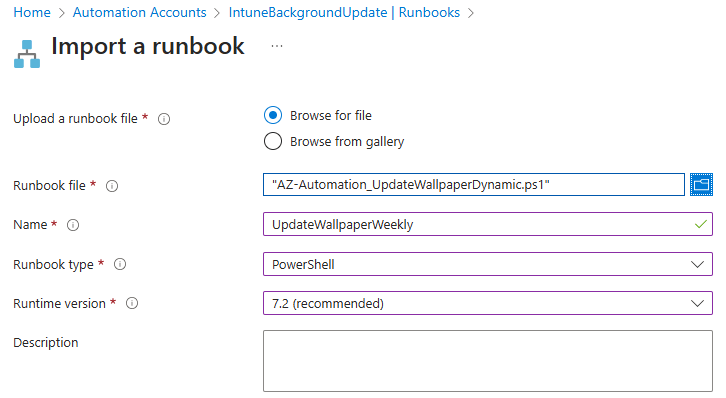
Task: Click into the Description text area
Action: [488, 361]
